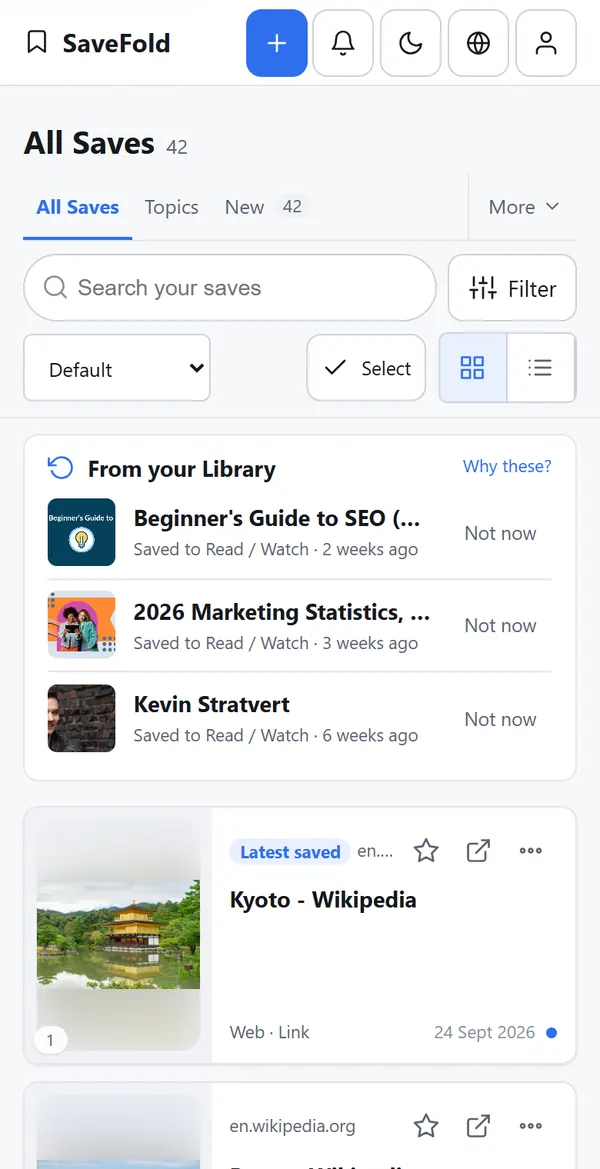Click Not now for Kevin Stratvert
Viewport: 600px width, 1169px height.
(x=501, y=719)
